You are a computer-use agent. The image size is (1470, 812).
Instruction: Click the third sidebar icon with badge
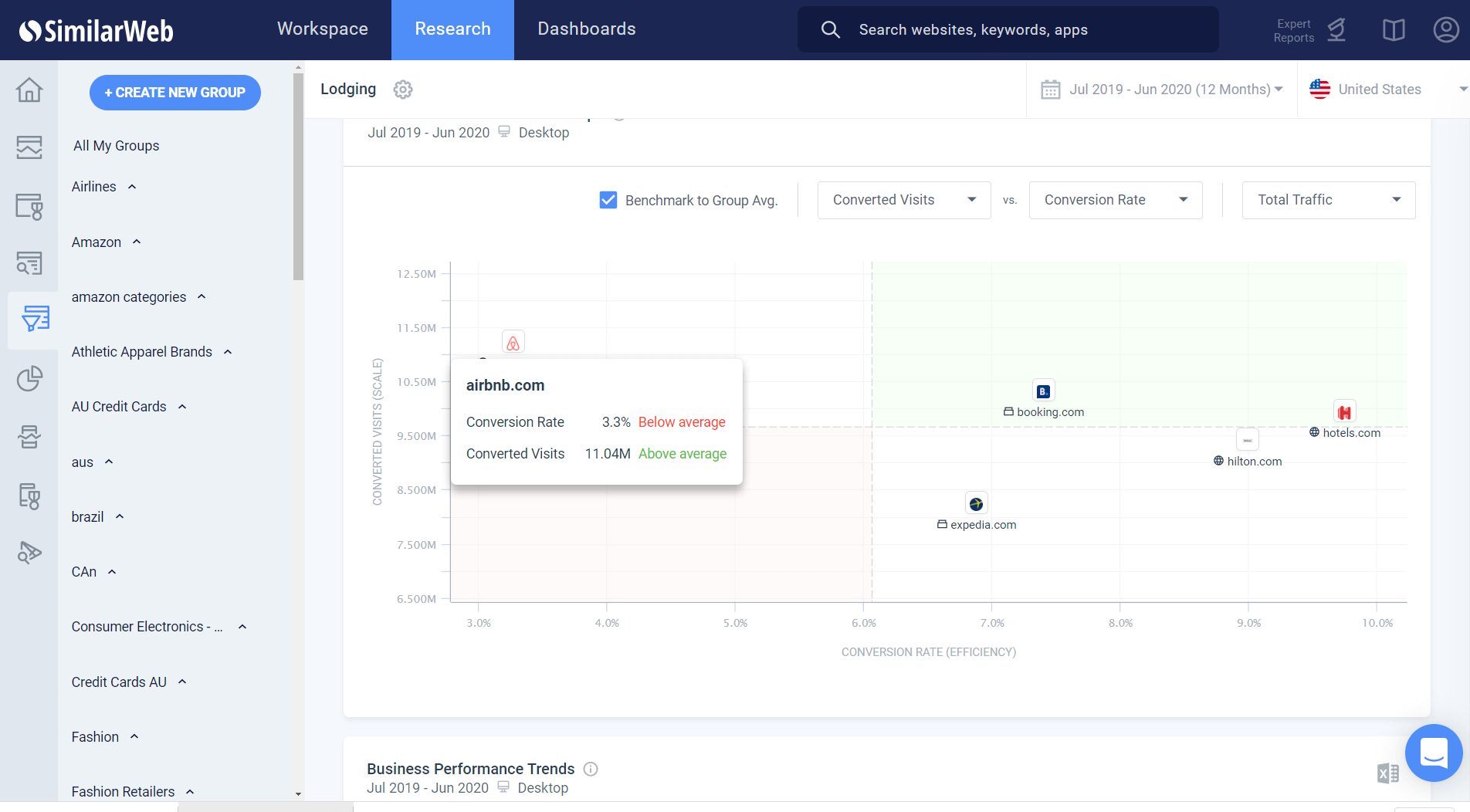click(29, 206)
